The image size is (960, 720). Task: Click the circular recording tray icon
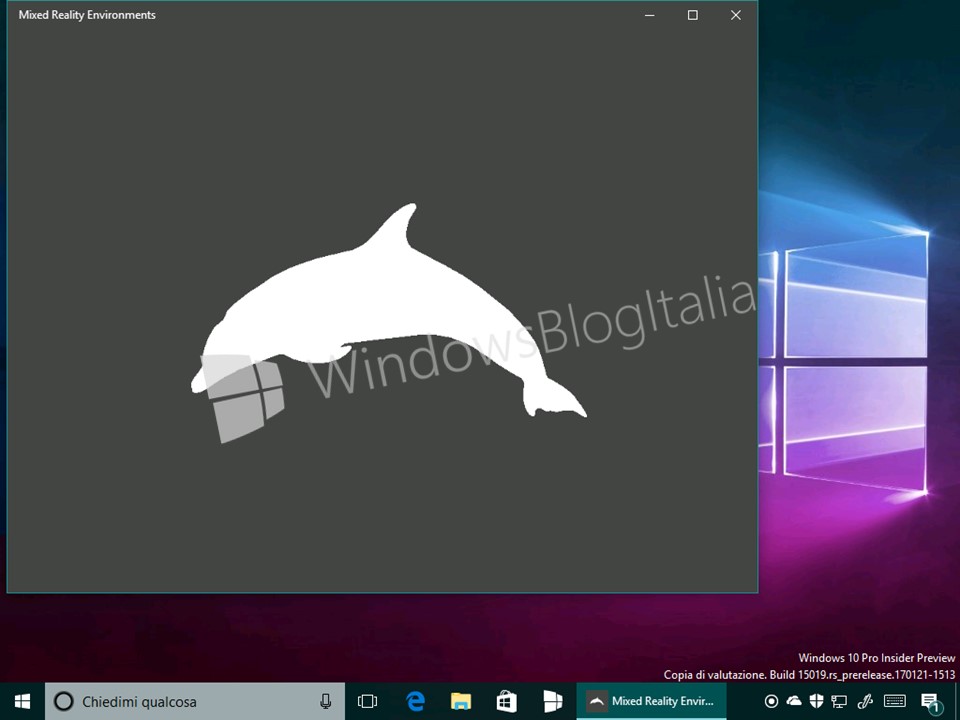(x=771, y=701)
